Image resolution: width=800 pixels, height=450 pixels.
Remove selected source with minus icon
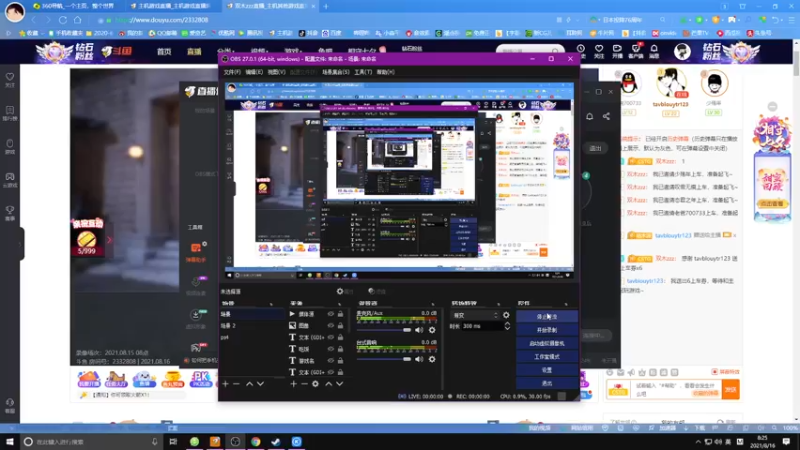304,384
